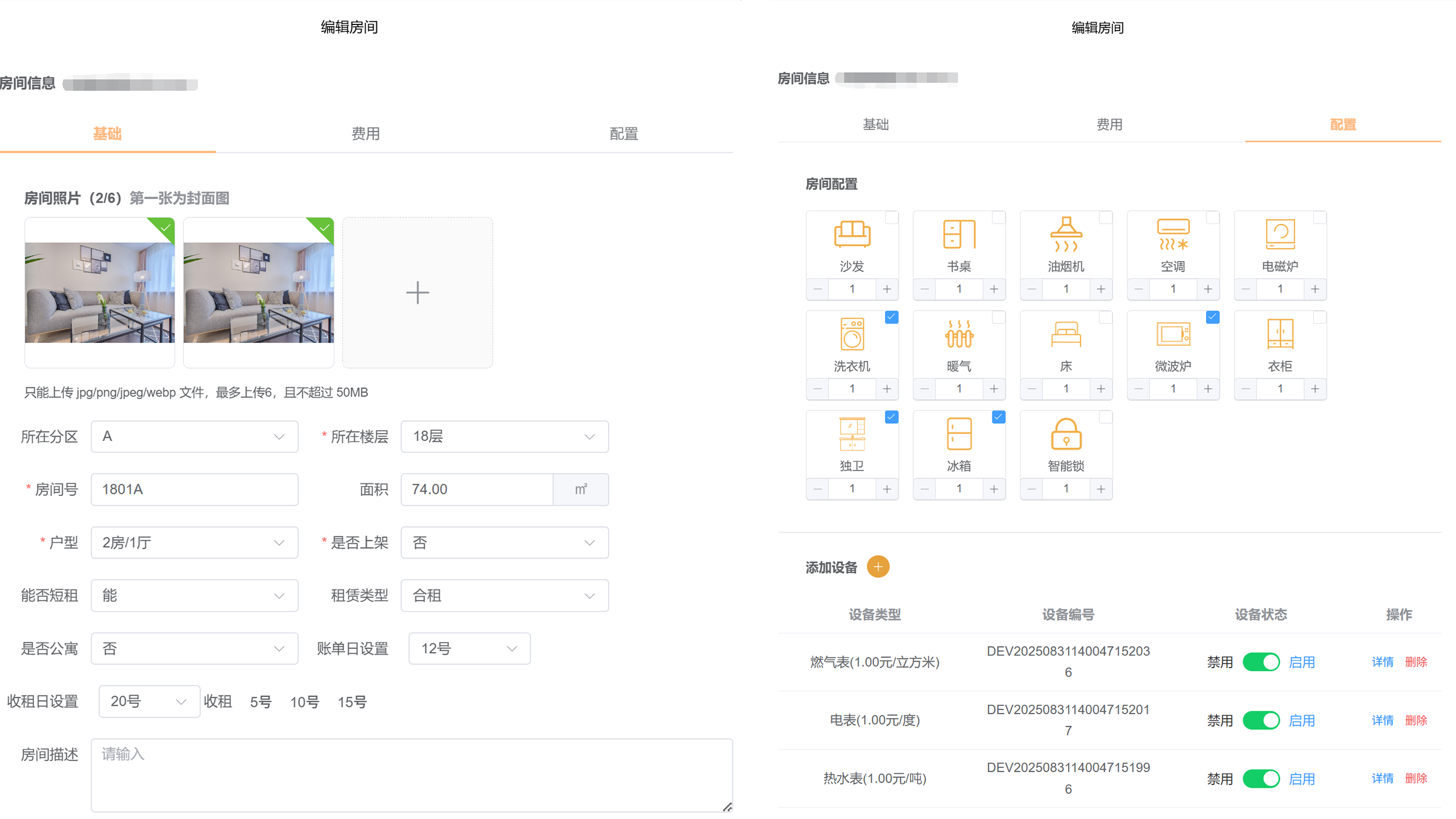Click the washing machine (洗衣机) icon

point(851,334)
